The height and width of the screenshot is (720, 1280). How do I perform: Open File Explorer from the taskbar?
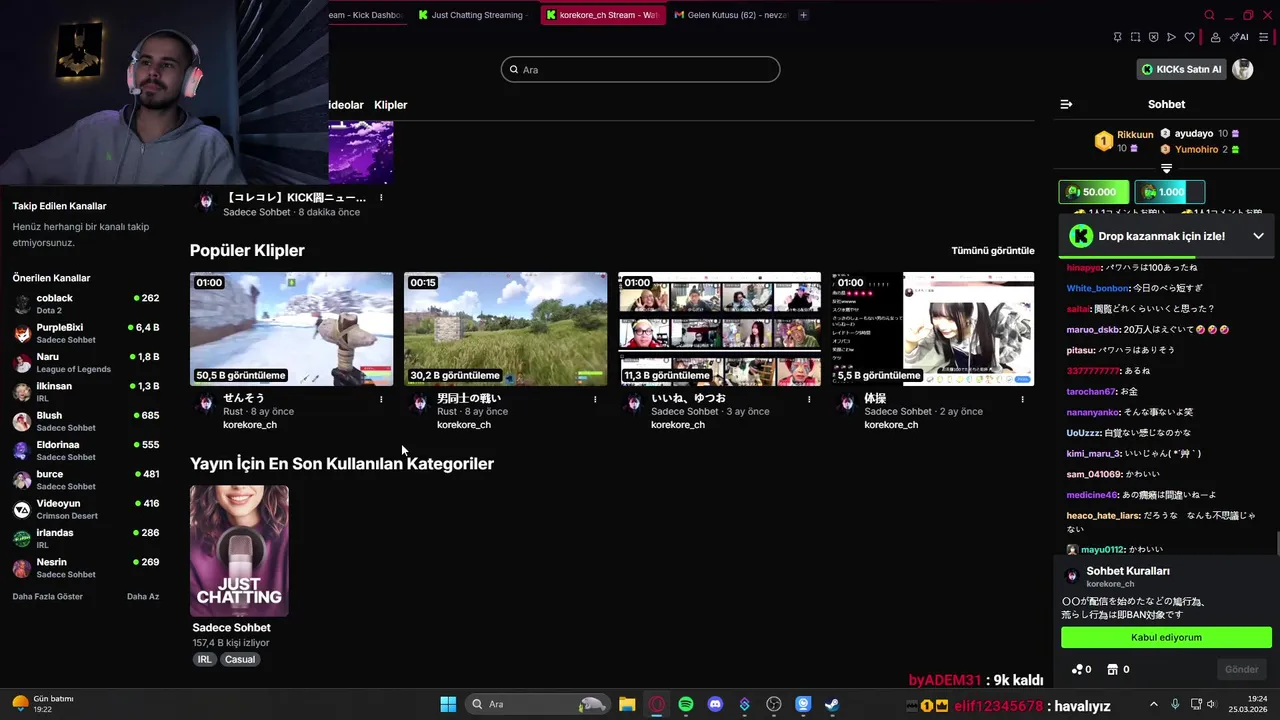[627, 704]
